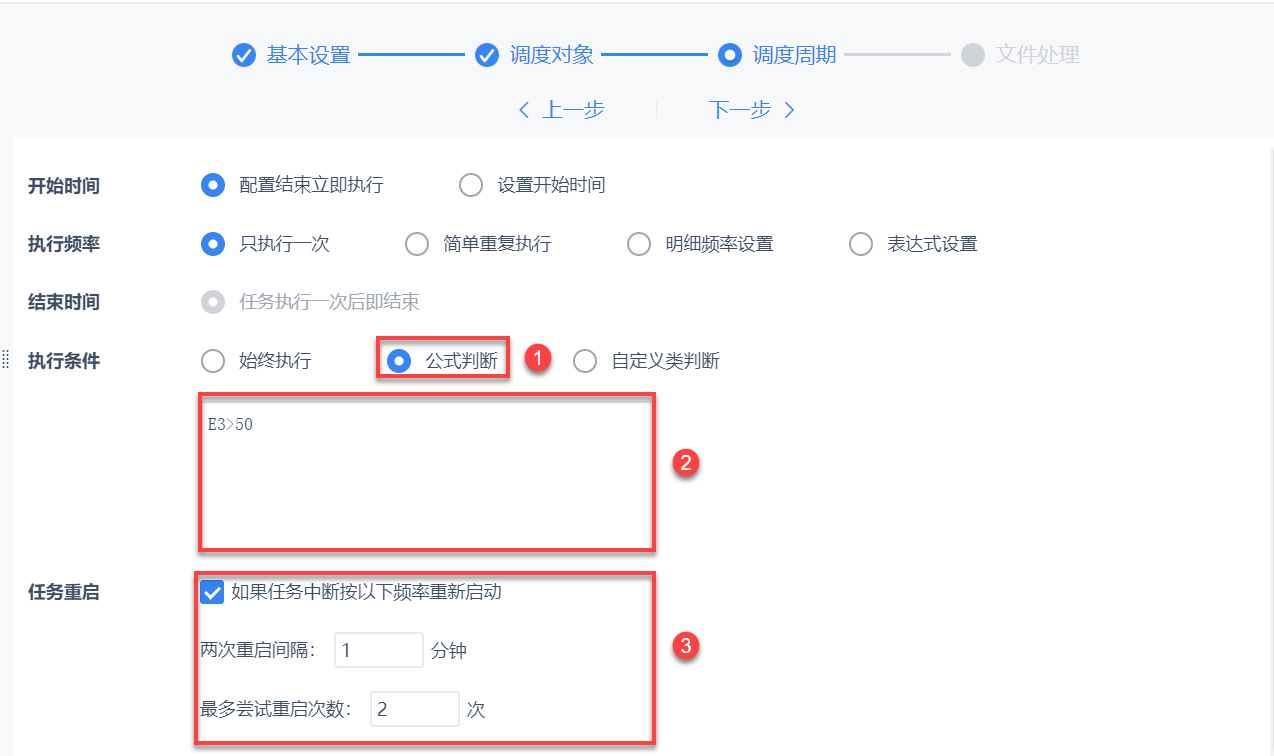Click the left chevron beside 上一步
Image resolution: width=1274 pixels, height=756 pixels.
pos(524,110)
